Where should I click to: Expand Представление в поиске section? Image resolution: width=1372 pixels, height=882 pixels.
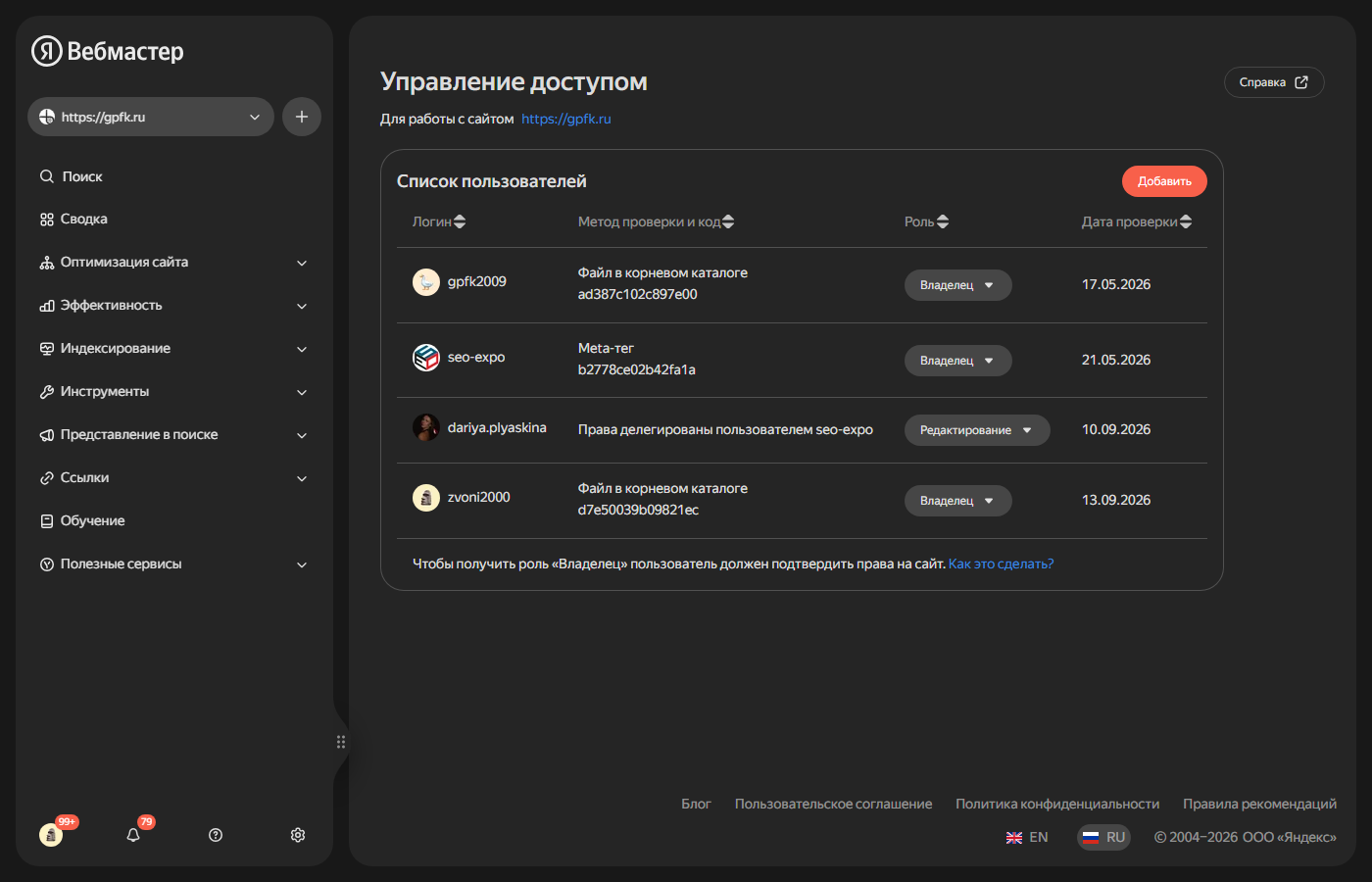pos(174,435)
